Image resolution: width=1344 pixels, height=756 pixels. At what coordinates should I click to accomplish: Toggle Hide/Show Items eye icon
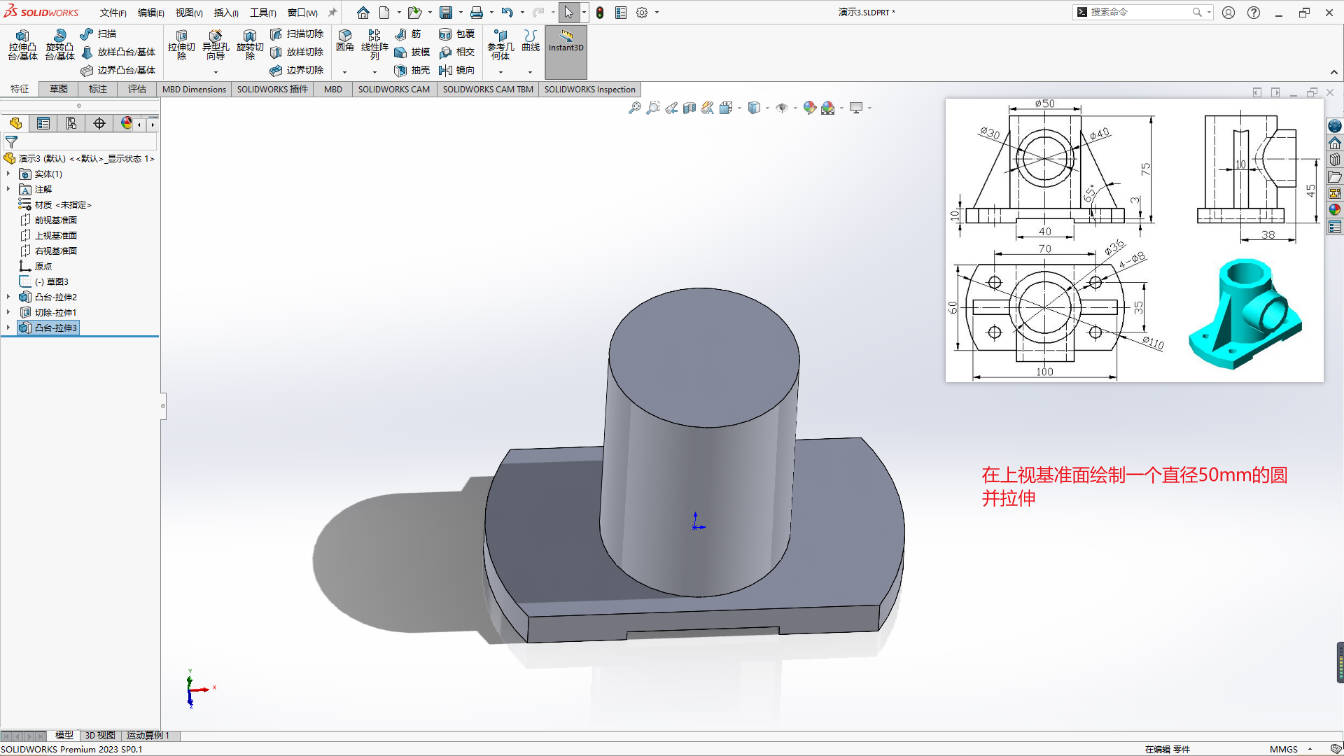point(781,108)
